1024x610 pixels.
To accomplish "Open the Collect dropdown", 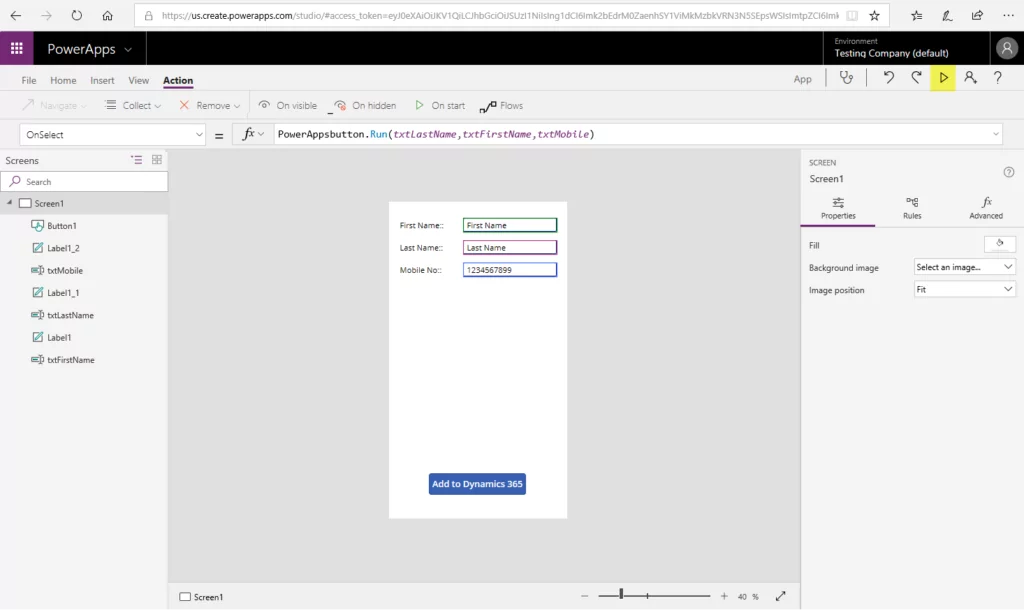I will click(x=133, y=106).
